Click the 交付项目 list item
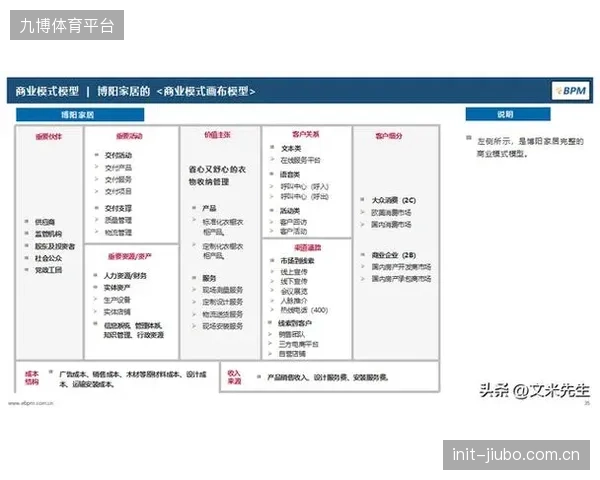The height and width of the screenshot is (480, 600). (118, 191)
